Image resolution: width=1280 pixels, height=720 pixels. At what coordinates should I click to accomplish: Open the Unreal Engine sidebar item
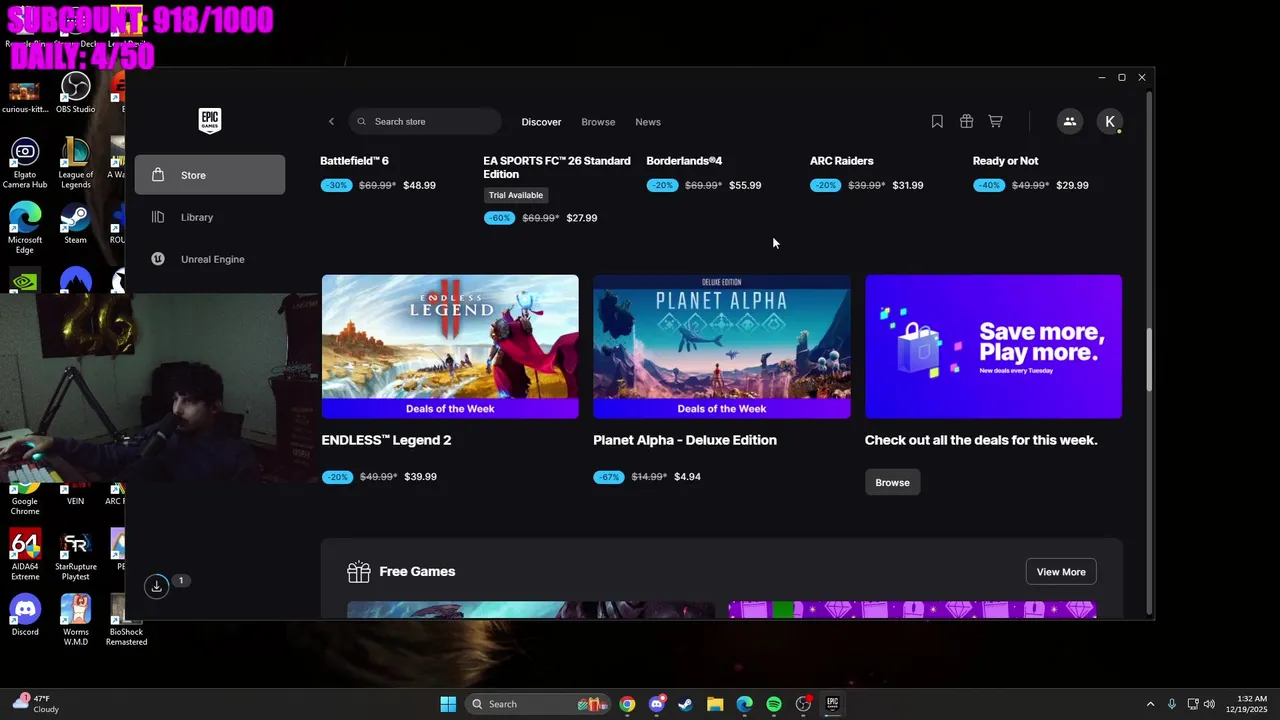[x=210, y=259]
